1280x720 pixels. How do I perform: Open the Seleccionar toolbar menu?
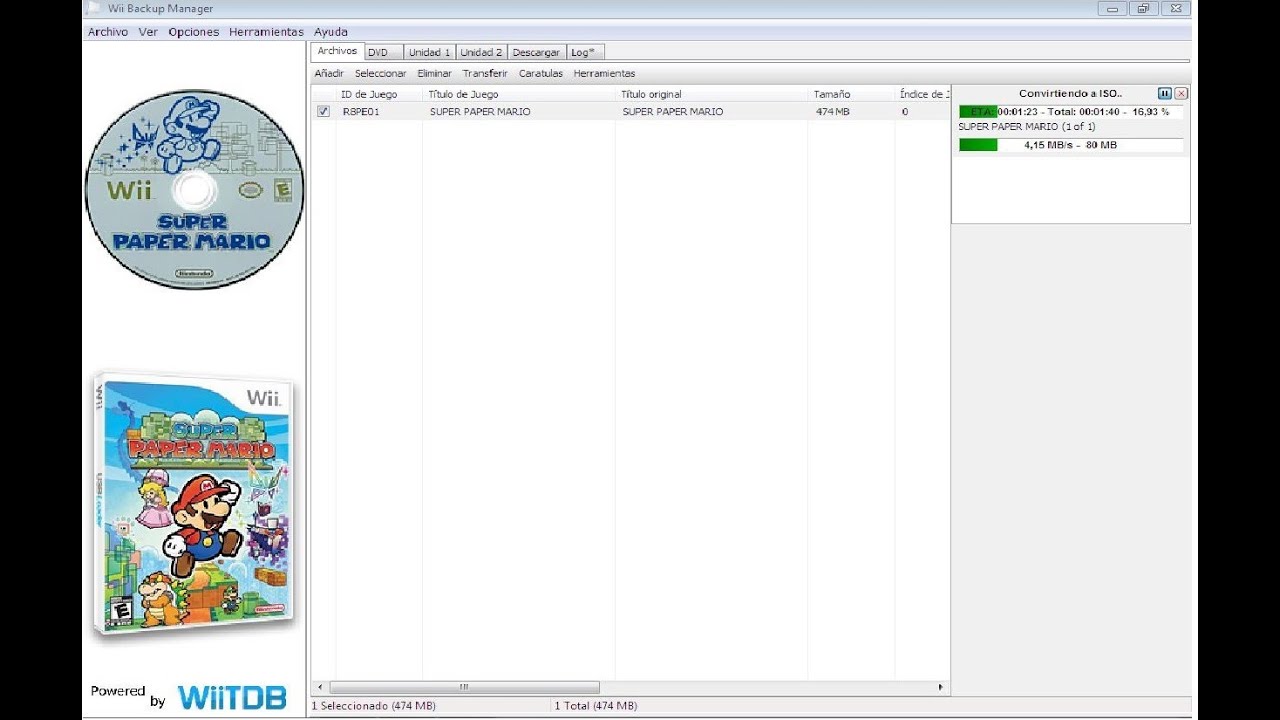coord(380,73)
